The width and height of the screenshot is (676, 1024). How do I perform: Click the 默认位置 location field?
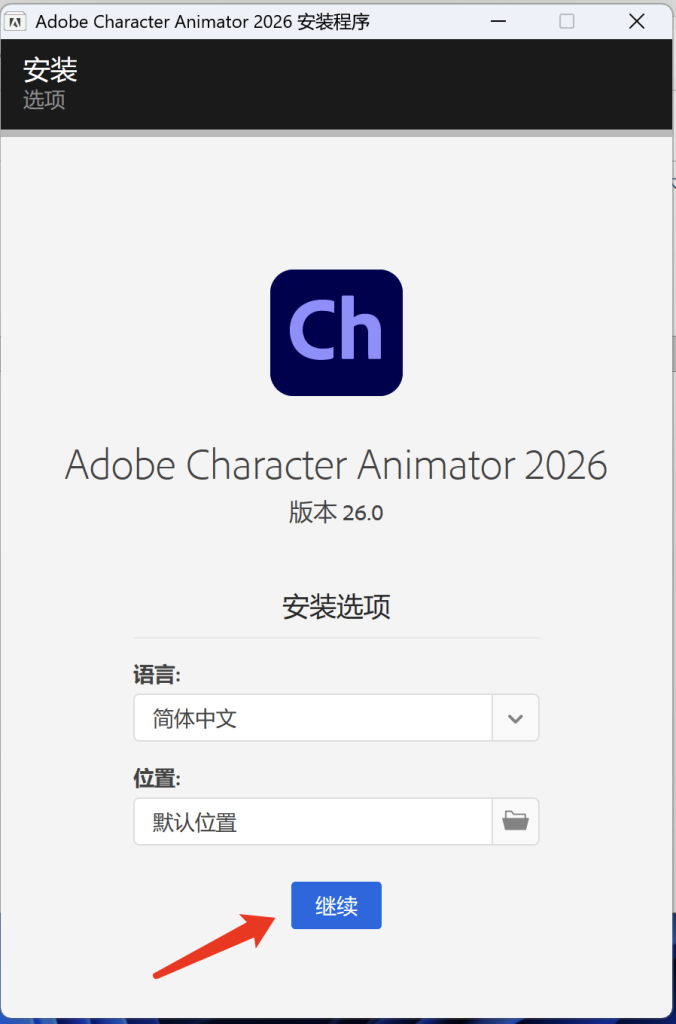[x=313, y=822]
